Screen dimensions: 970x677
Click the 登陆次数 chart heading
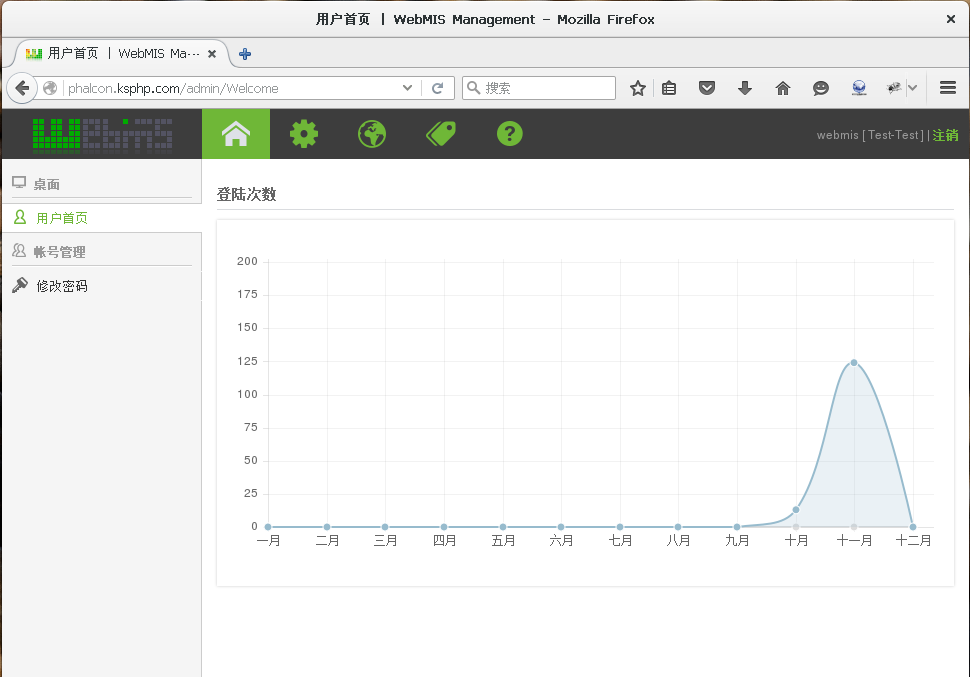pos(246,194)
